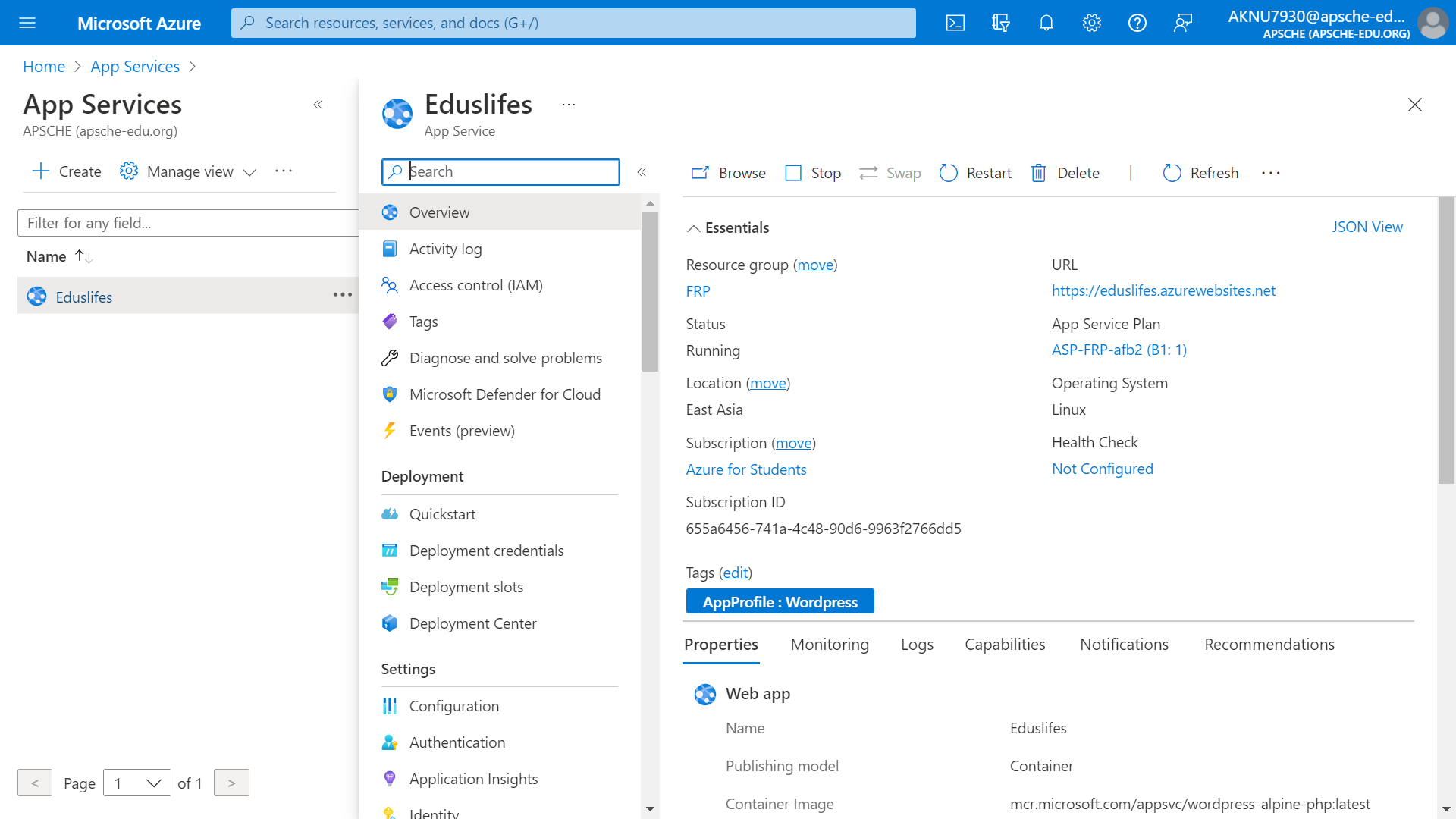The image size is (1456, 819).
Task: Open the JSON View link
Action: pyautogui.click(x=1367, y=227)
